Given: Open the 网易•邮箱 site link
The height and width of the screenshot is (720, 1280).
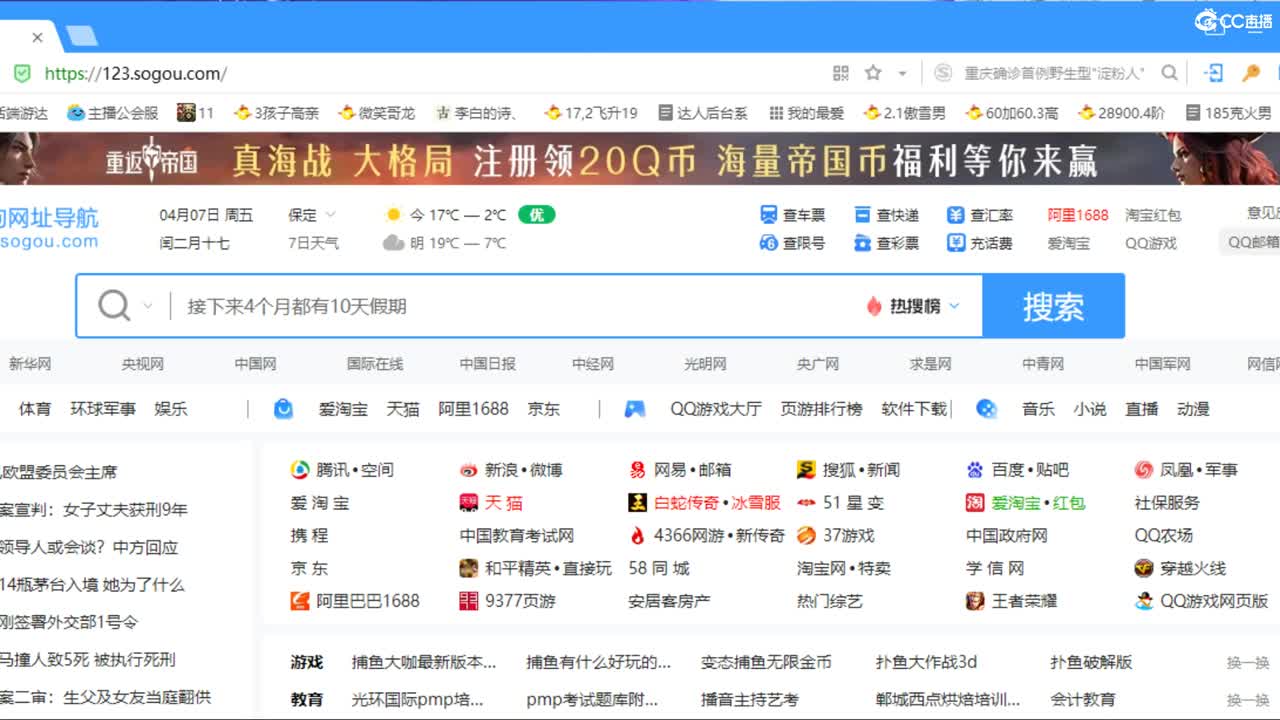Looking at the screenshot, I should tap(680, 470).
